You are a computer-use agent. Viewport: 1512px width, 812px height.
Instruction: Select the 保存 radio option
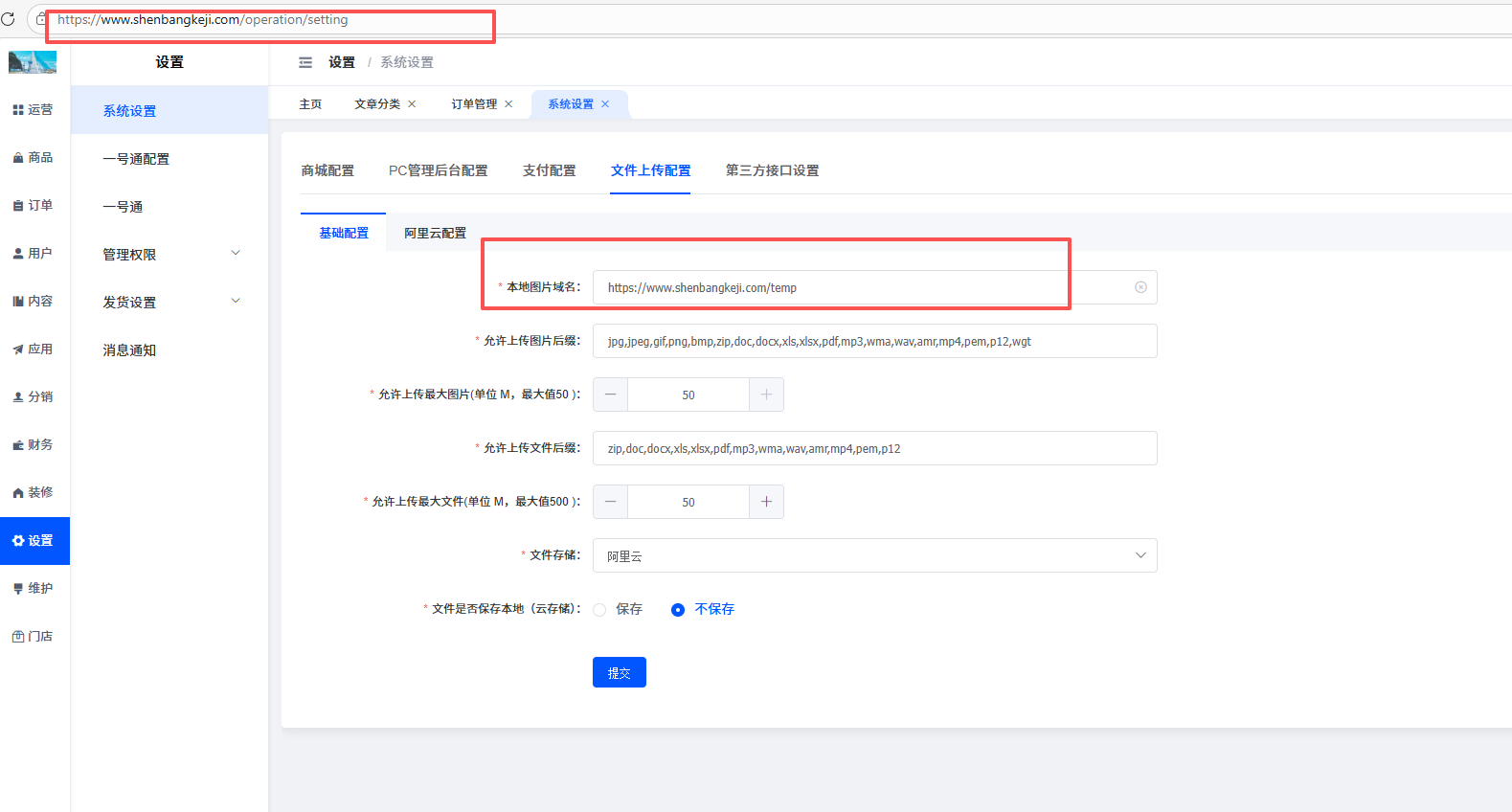(x=600, y=610)
